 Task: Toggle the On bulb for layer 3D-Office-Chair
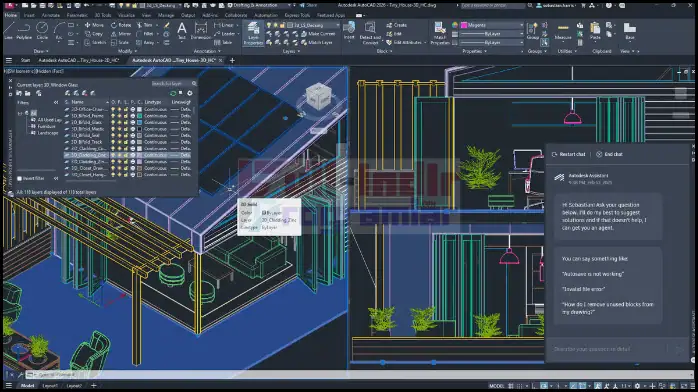pyautogui.click(x=113, y=109)
